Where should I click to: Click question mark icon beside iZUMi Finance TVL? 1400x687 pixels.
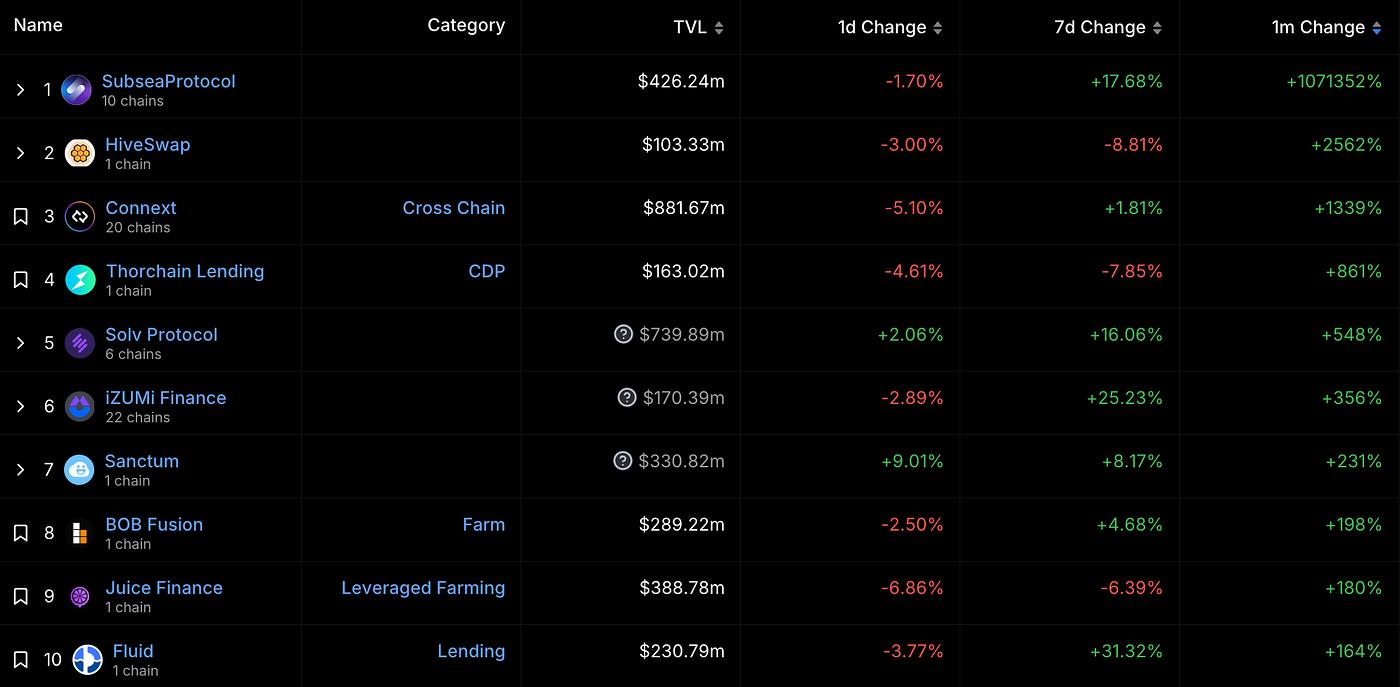pos(627,398)
